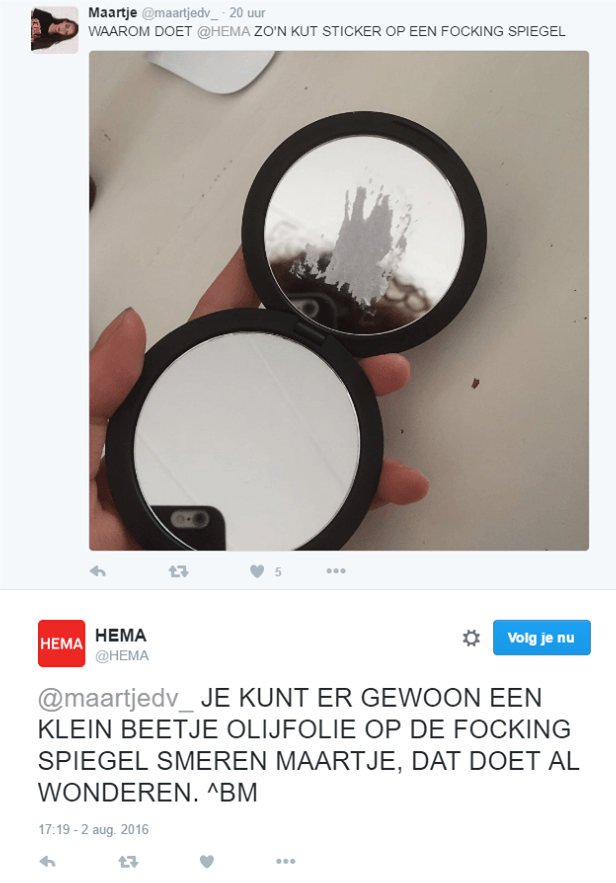Click @HEMA mention in Maartje's tweet
The width and height of the screenshot is (616, 883).
pyautogui.click(x=224, y=32)
